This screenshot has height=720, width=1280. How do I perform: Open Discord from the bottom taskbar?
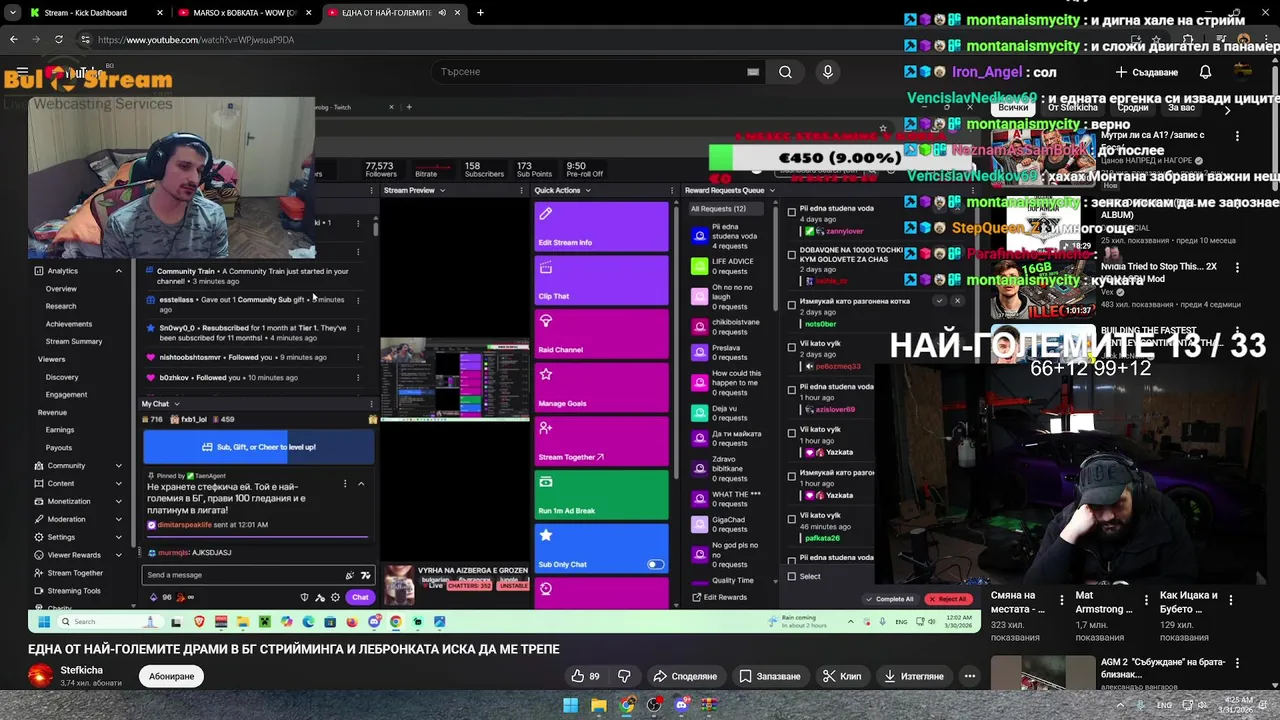[x=682, y=705]
